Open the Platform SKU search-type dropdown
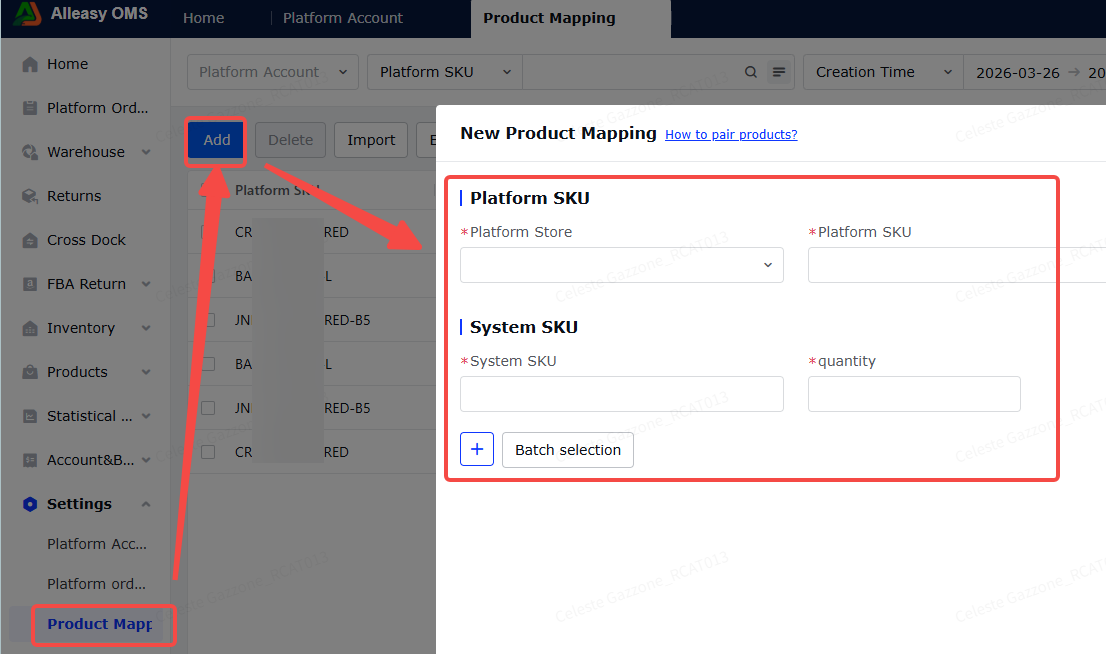The image size is (1106, 654). point(444,72)
